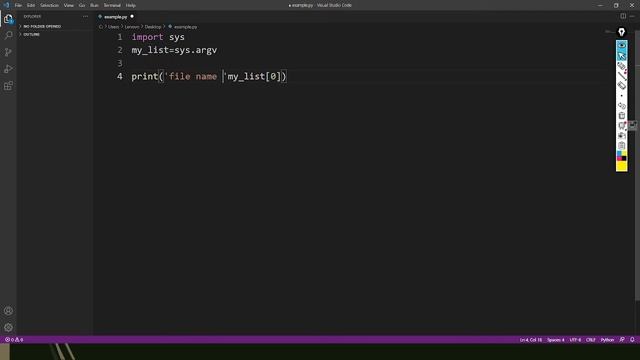The height and width of the screenshot is (360, 640).
Task: Click the VS Code logo icon in title bar
Action: (x=6, y=5)
